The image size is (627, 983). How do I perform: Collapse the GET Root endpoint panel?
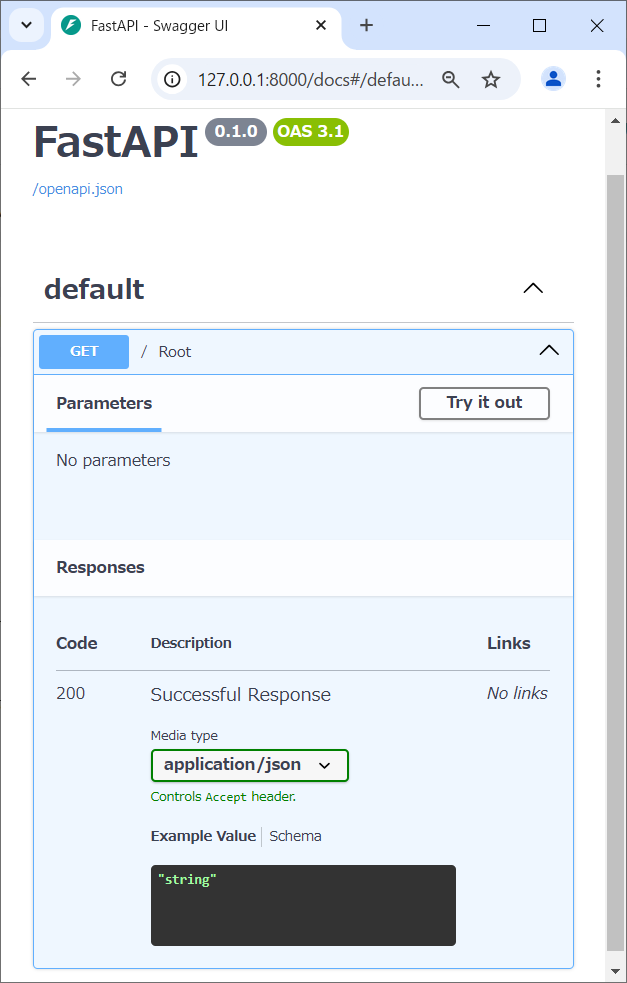point(548,351)
